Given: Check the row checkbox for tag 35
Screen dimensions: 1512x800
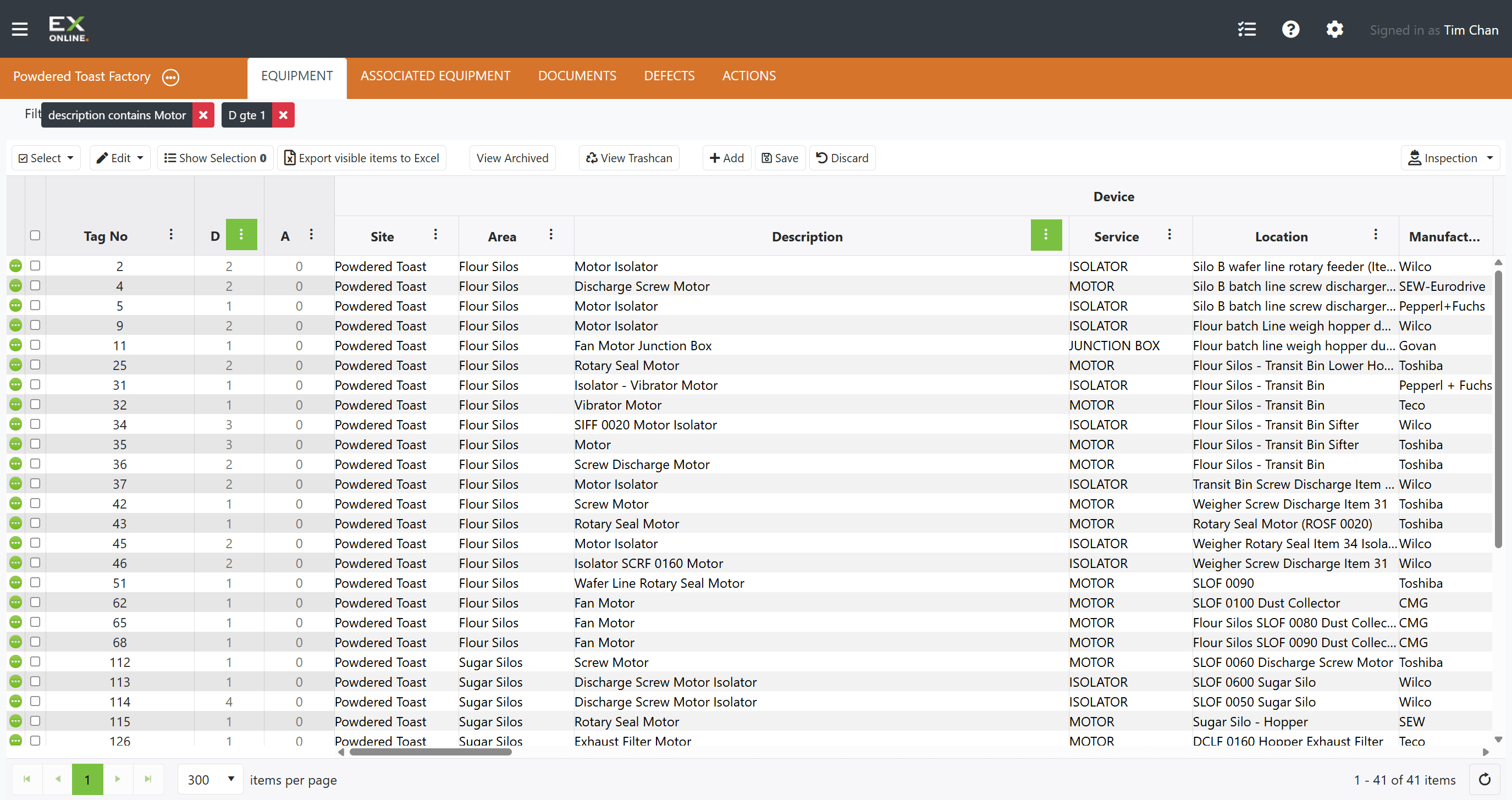Looking at the screenshot, I should pos(35,444).
